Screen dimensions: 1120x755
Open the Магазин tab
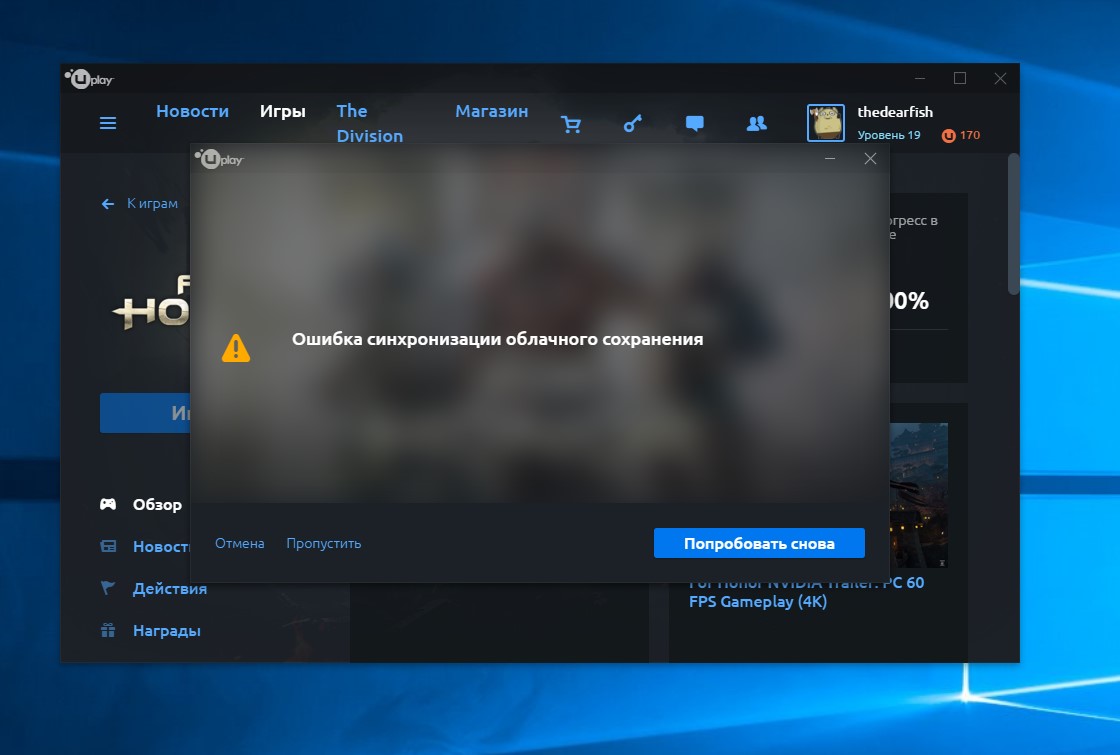click(x=491, y=111)
